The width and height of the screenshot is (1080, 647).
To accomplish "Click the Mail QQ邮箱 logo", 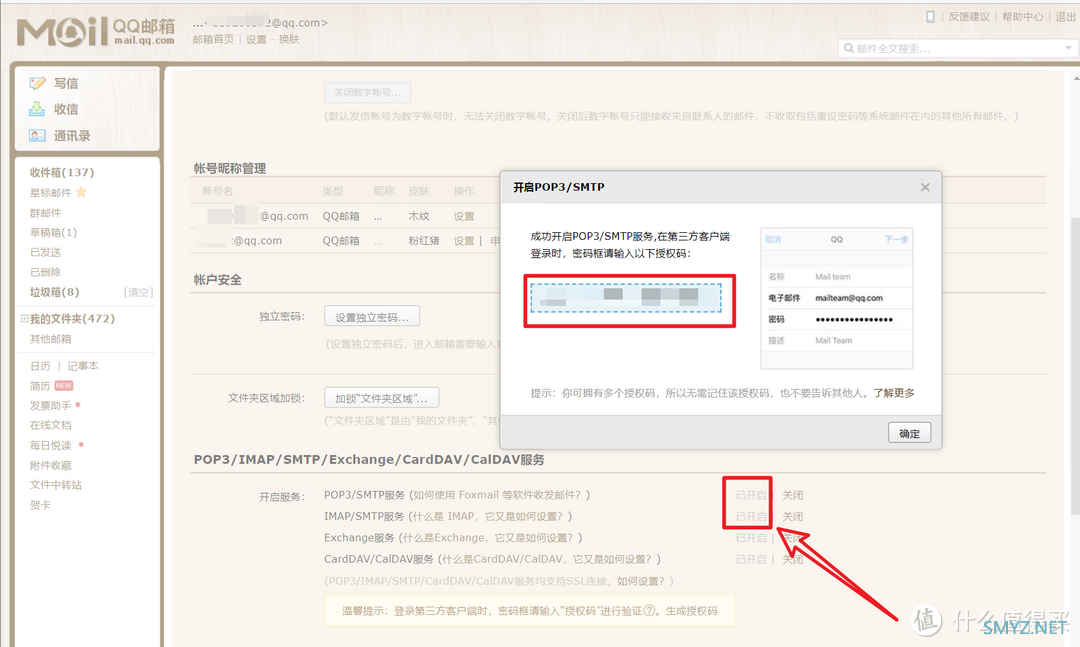I will point(96,32).
